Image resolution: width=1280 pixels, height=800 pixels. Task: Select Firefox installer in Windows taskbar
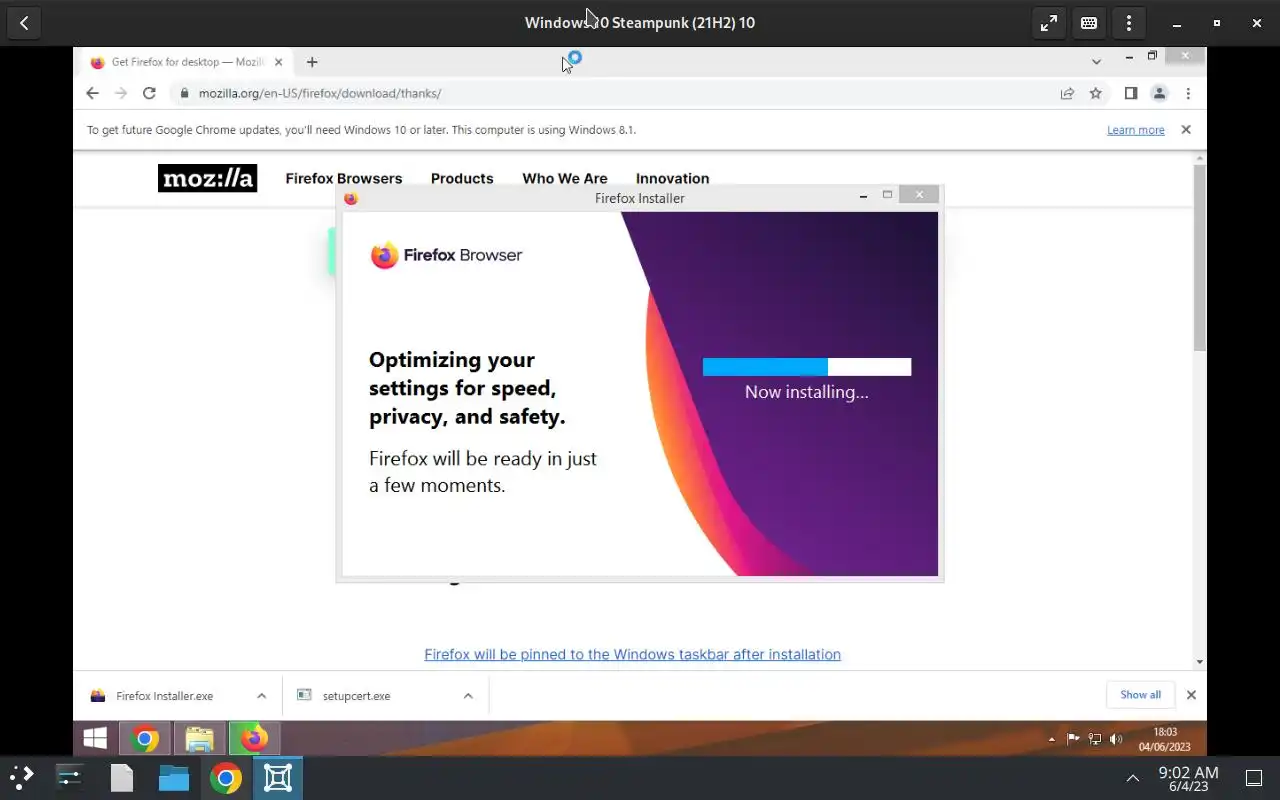(254, 739)
